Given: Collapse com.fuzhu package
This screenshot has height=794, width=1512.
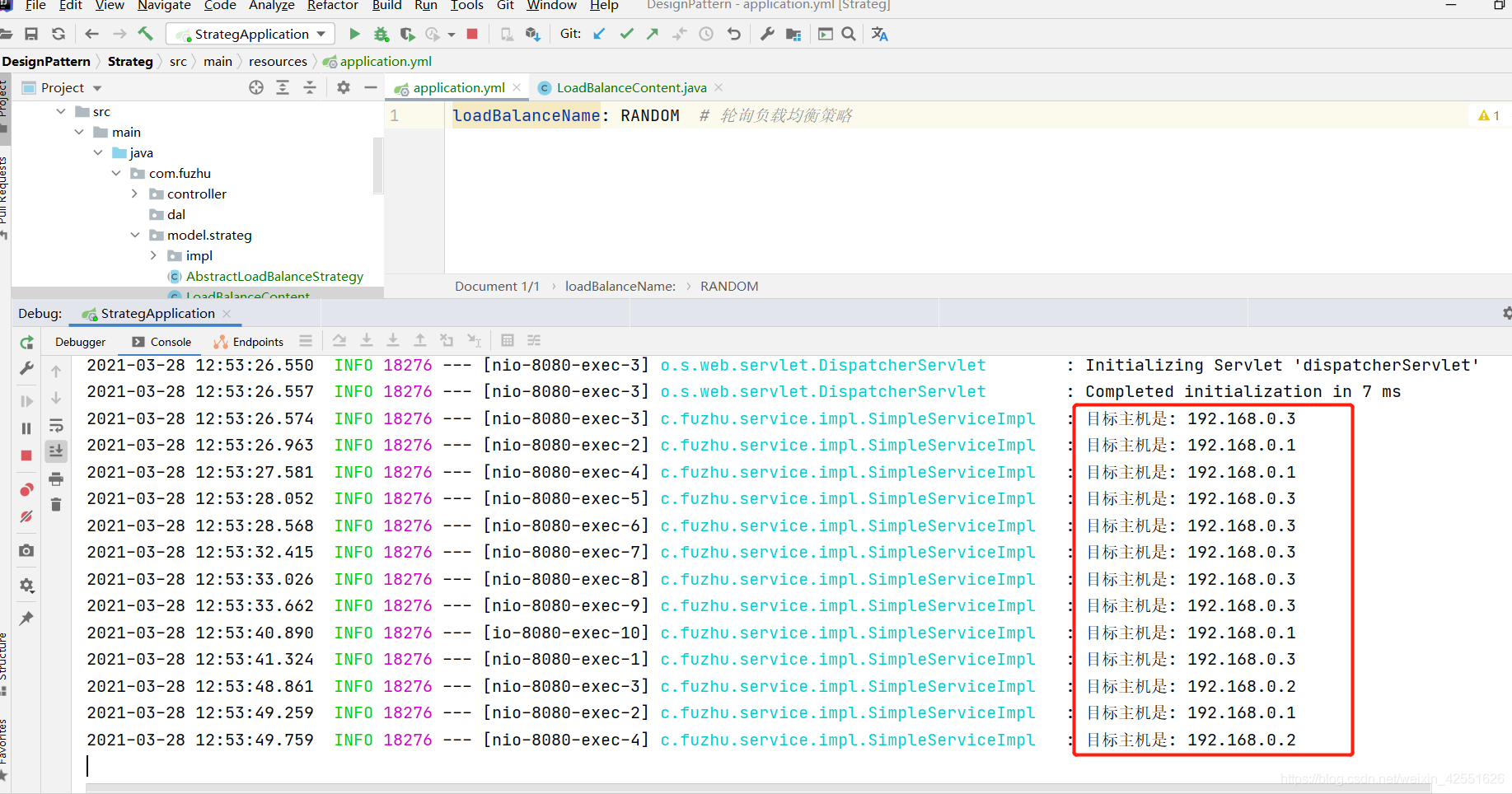Looking at the screenshot, I should [x=116, y=173].
